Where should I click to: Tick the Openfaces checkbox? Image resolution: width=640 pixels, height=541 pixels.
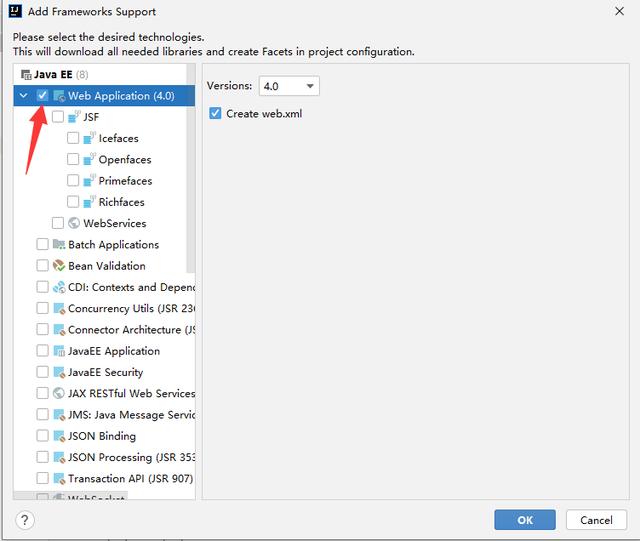click(x=73, y=159)
